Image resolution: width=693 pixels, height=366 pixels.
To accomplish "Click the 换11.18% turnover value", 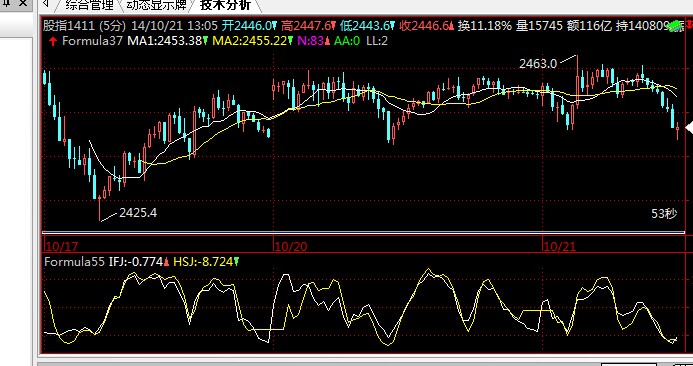I will (484, 26).
